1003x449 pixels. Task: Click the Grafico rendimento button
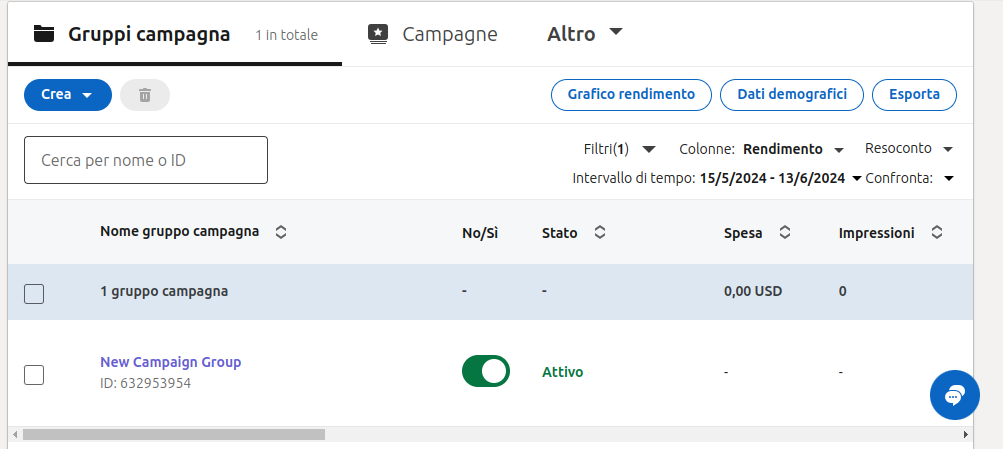(x=631, y=95)
